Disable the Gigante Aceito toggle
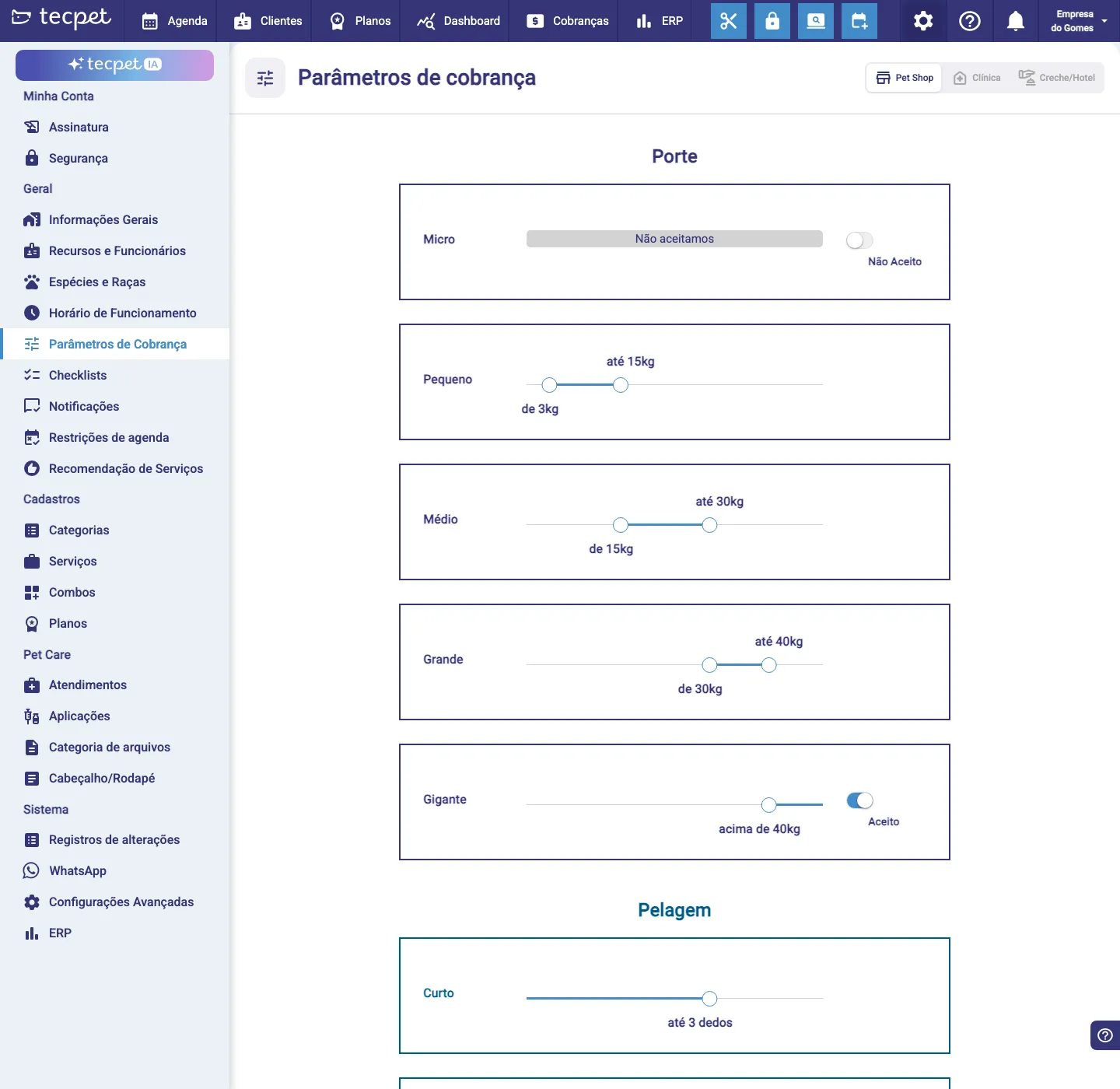Viewport: 1120px width, 1089px height. pos(859,800)
